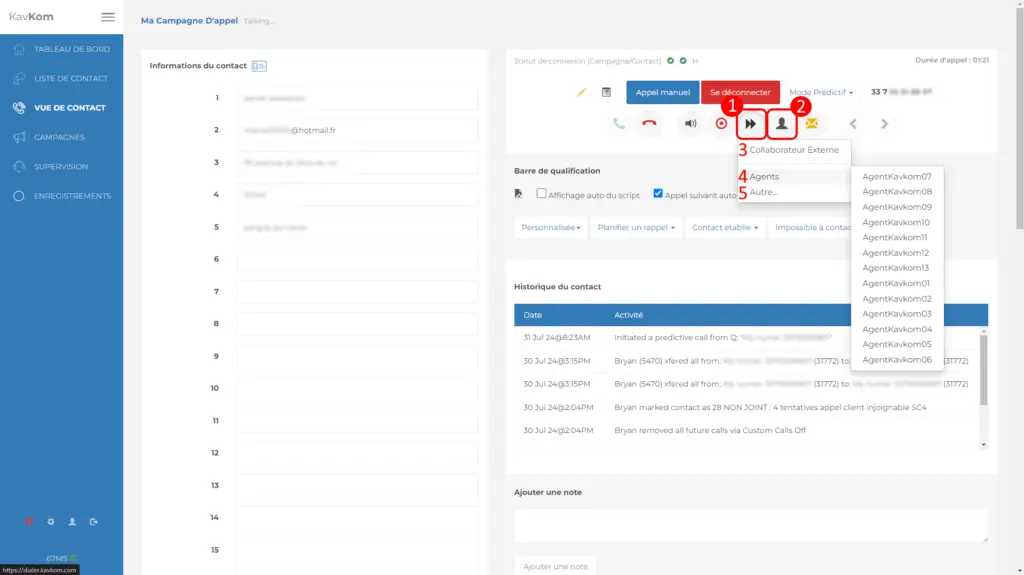Click the settings gear in sidebar footer
The width and height of the screenshot is (1024, 575).
click(x=51, y=522)
